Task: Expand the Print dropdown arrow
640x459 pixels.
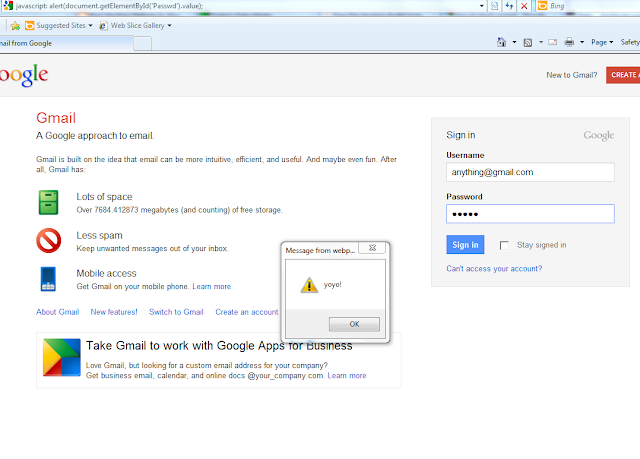Action: pos(582,42)
